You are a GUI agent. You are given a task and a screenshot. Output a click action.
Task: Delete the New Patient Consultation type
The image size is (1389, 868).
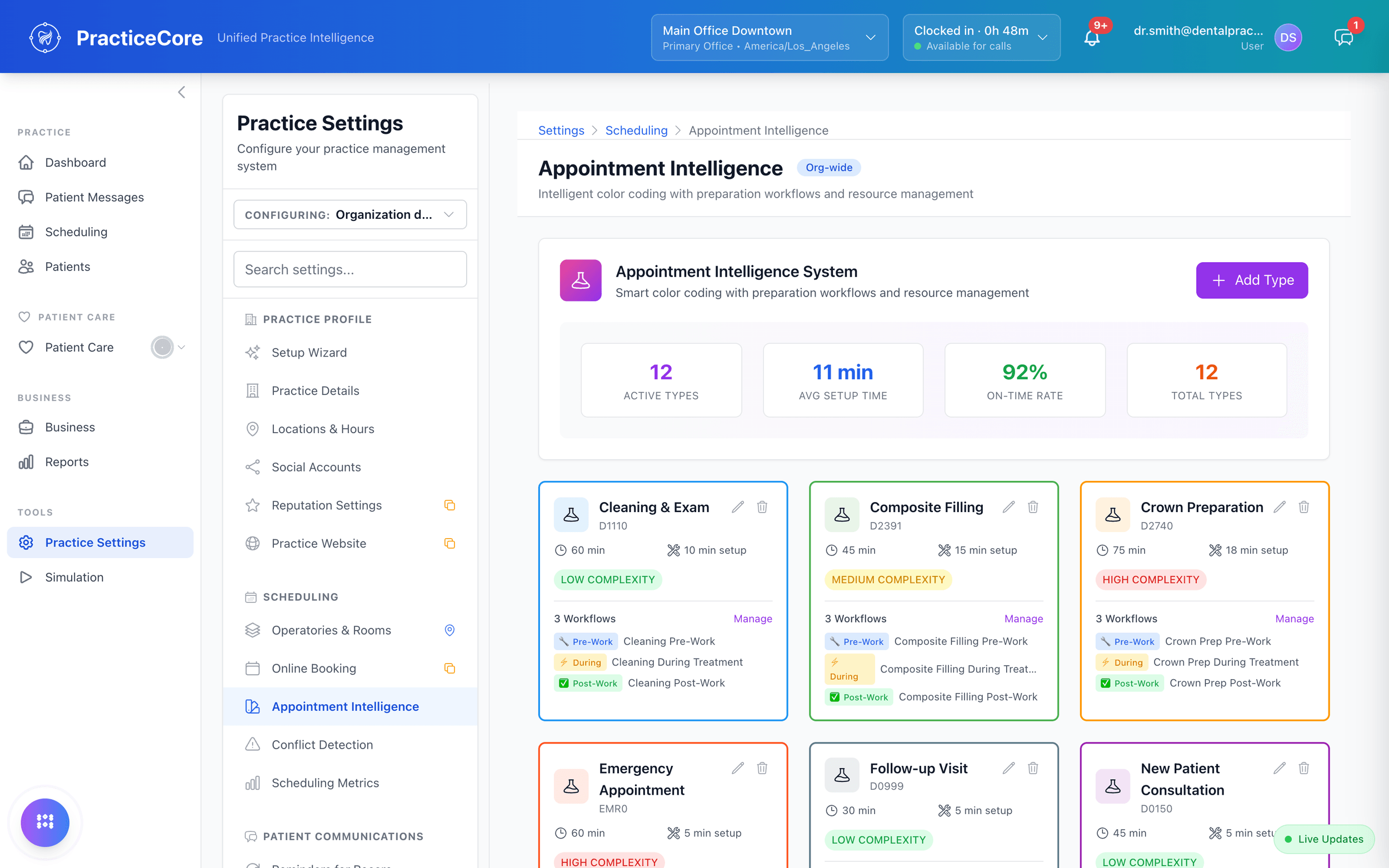point(1304,768)
